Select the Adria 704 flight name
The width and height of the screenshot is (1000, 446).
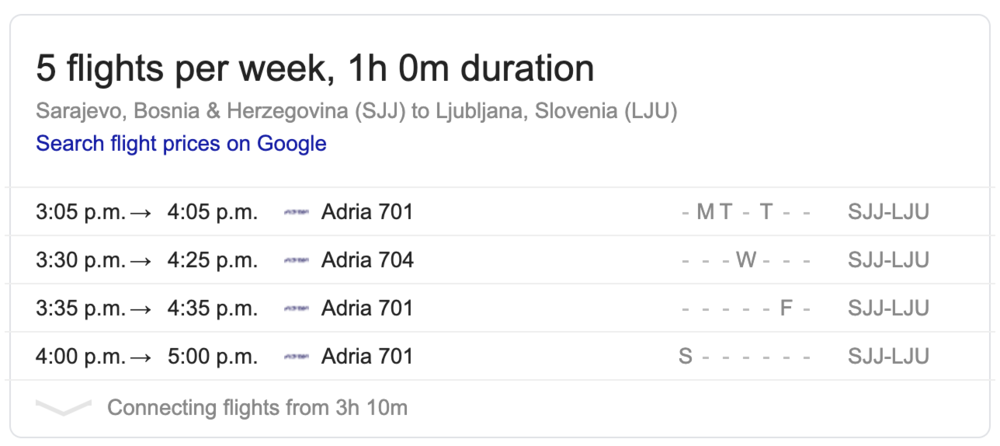(x=367, y=260)
